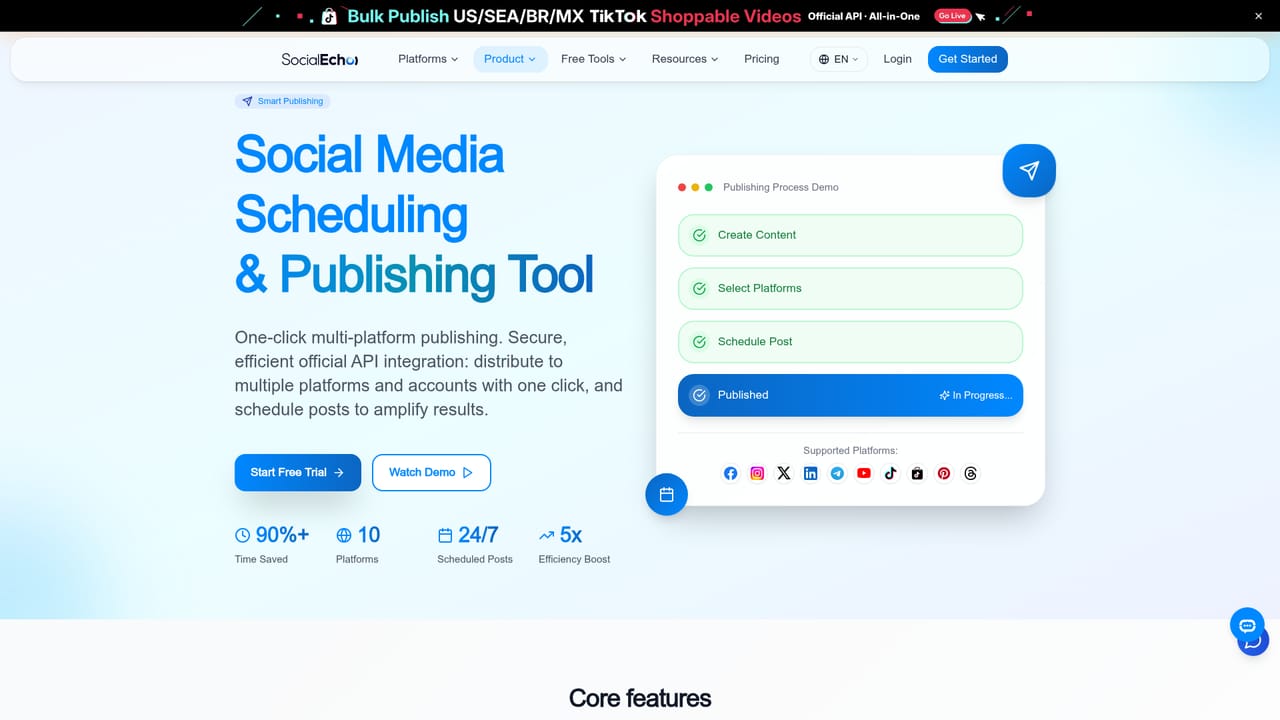Click the Get Started button
Screen dimensions: 1280x720
968,59
